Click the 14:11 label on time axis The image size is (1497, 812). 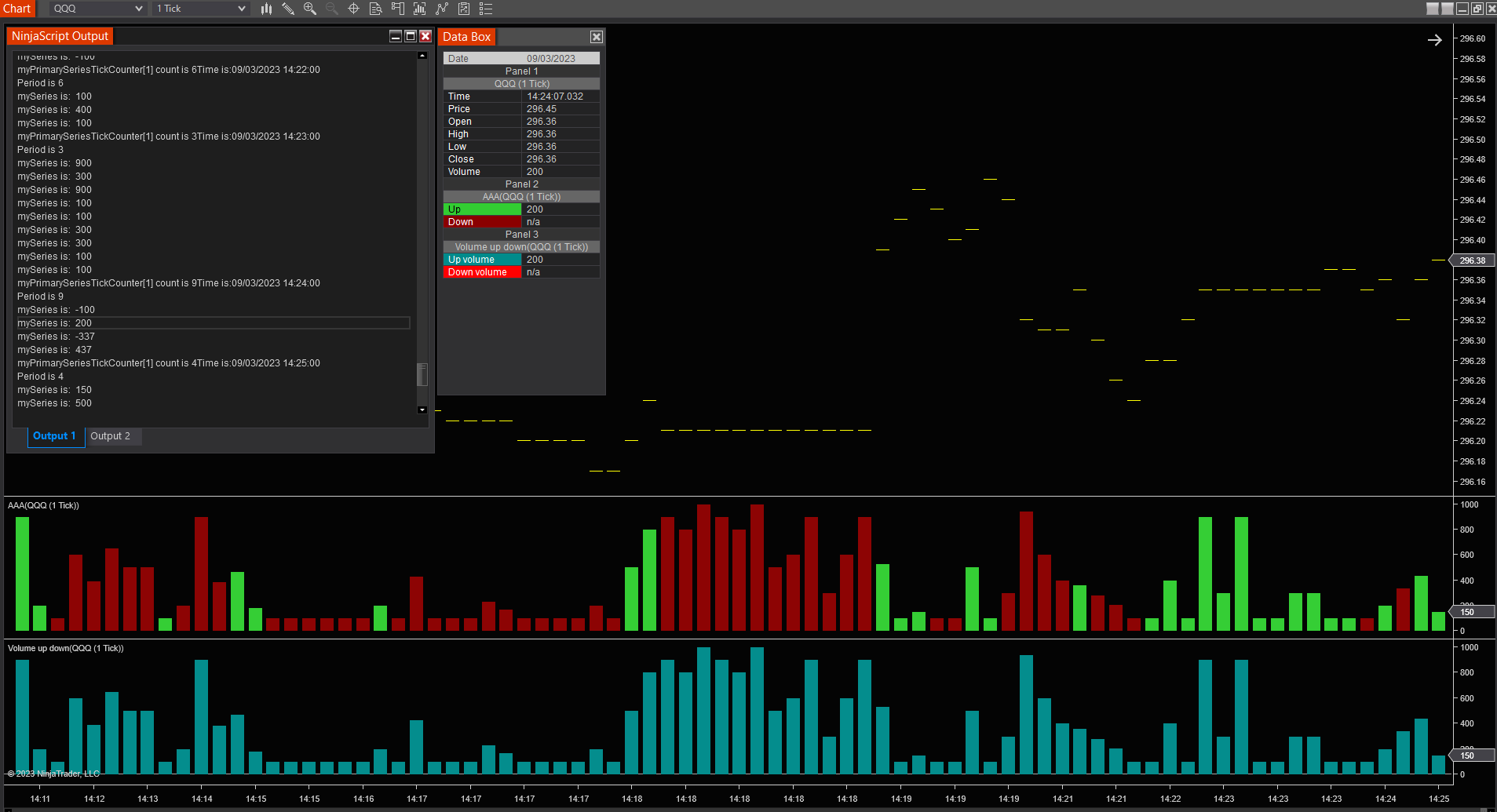coord(40,799)
